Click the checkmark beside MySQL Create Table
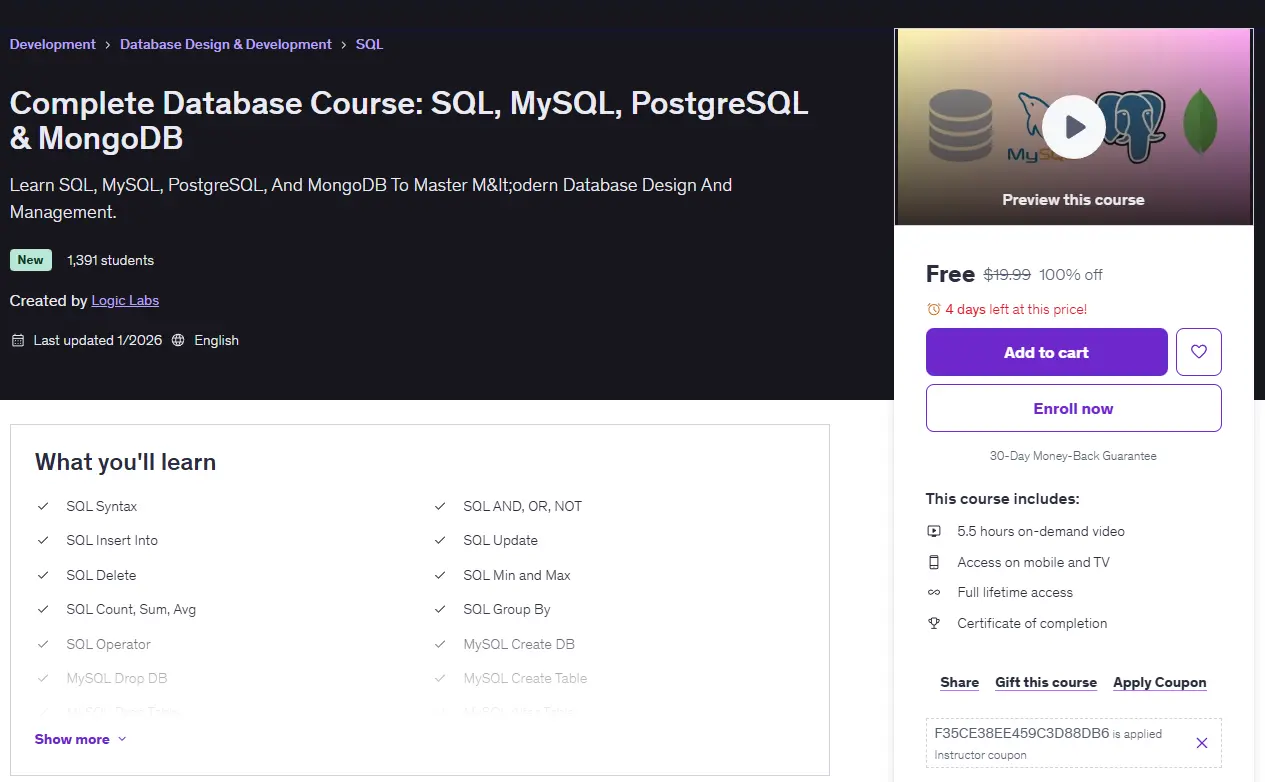 click(440, 678)
